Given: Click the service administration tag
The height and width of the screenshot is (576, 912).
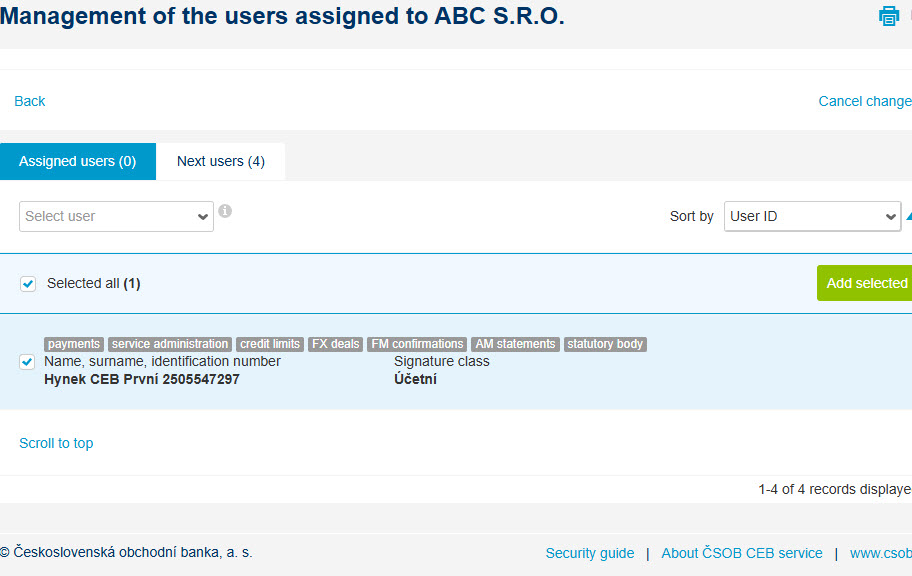Looking at the screenshot, I should [x=170, y=344].
